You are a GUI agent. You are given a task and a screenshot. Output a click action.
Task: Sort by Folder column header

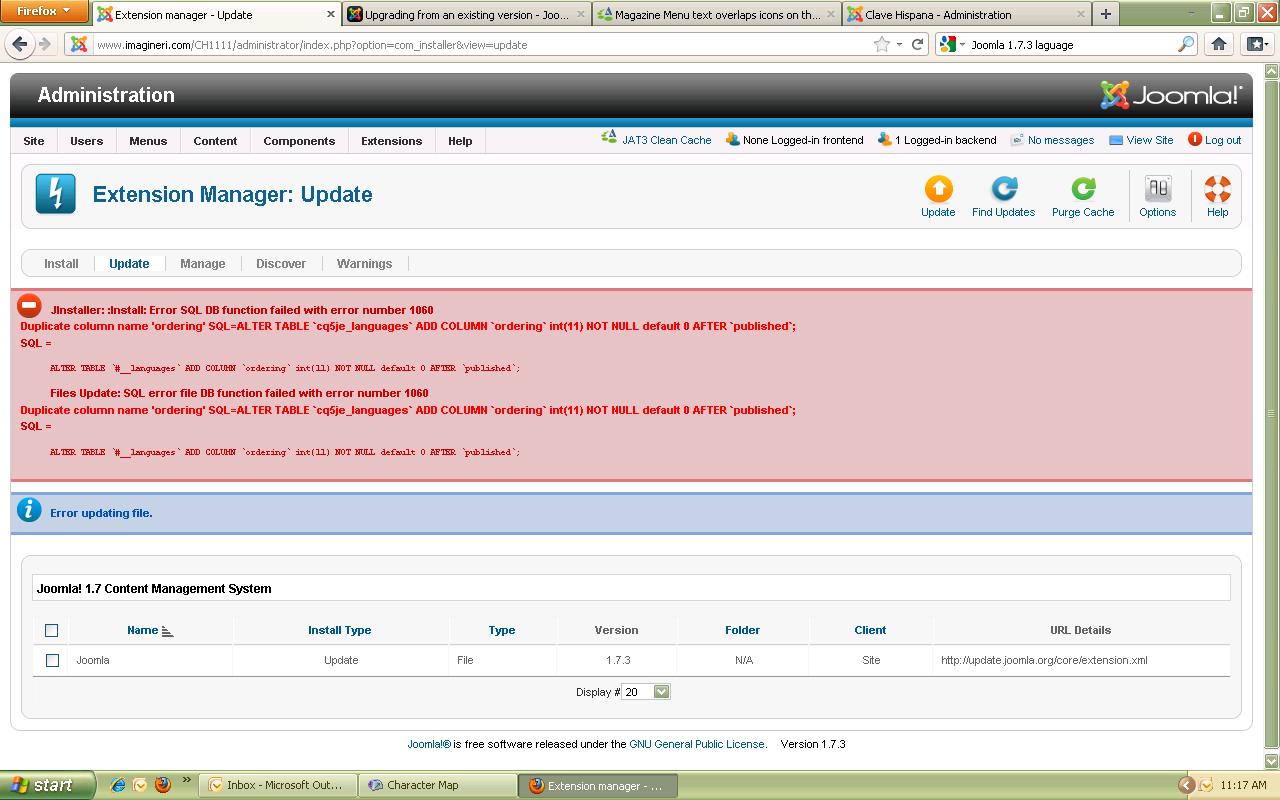pos(742,630)
